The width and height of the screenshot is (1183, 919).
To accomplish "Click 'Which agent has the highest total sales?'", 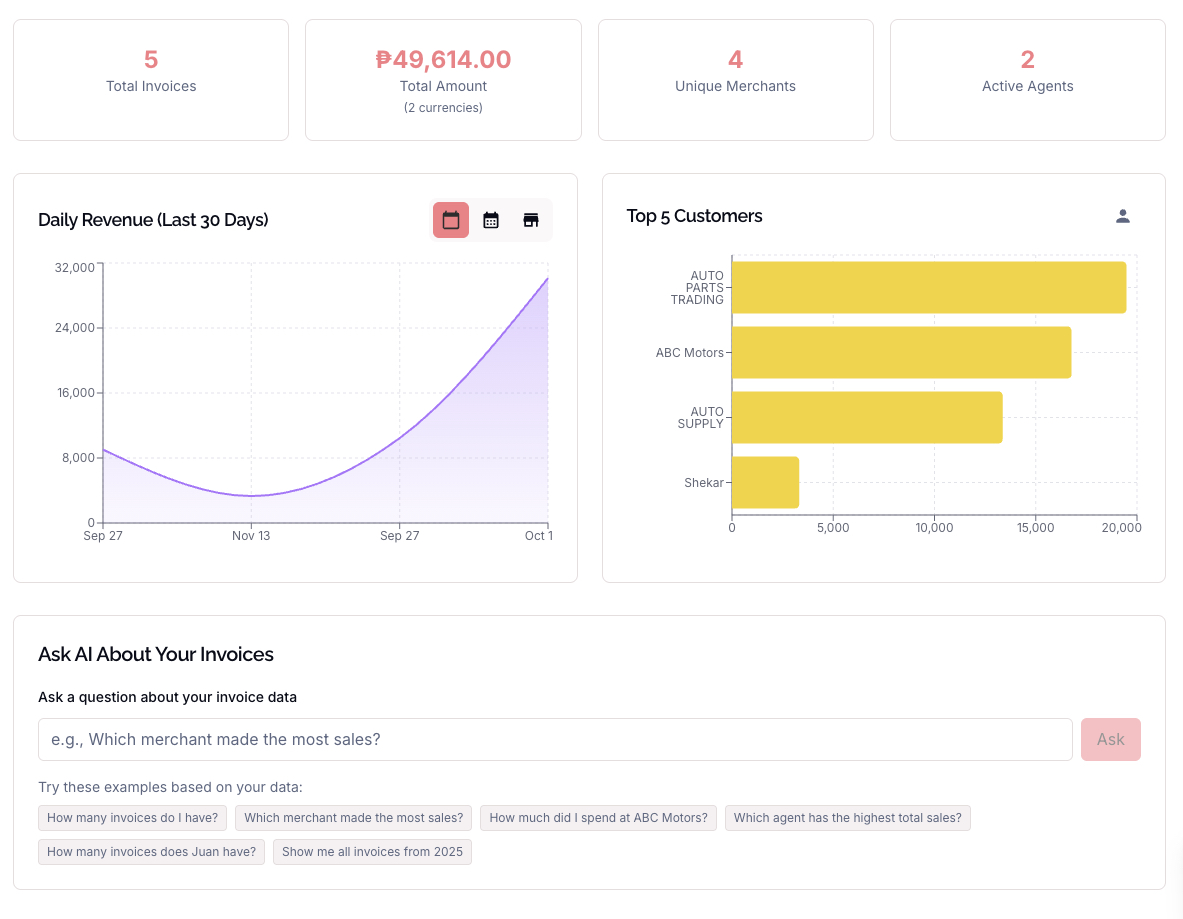I will pyautogui.click(x=848, y=818).
